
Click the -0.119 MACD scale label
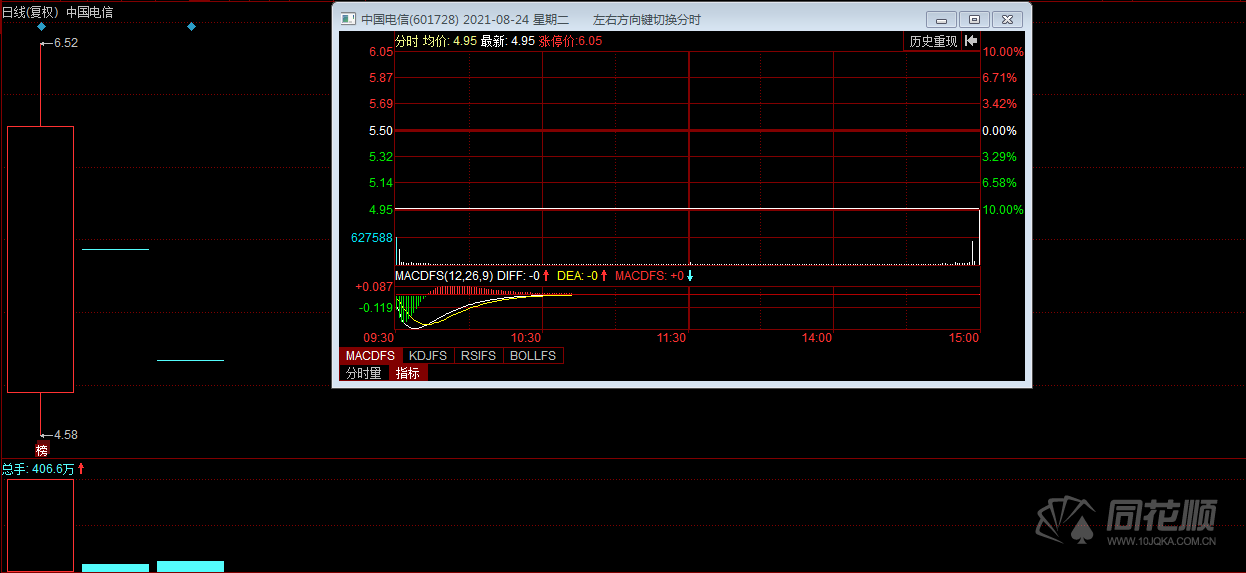[x=376, y=308]
